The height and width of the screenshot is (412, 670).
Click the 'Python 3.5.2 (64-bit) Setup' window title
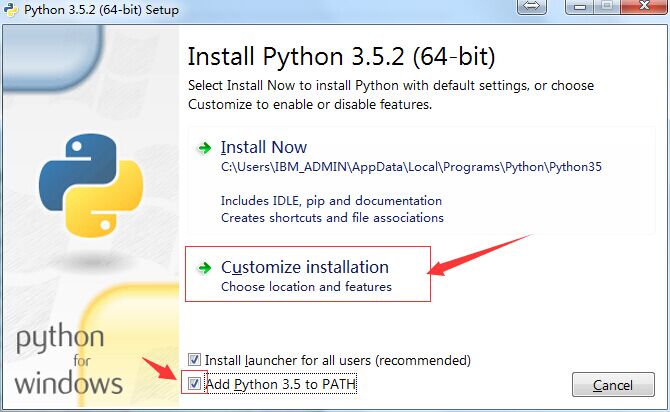pos(101,9)
